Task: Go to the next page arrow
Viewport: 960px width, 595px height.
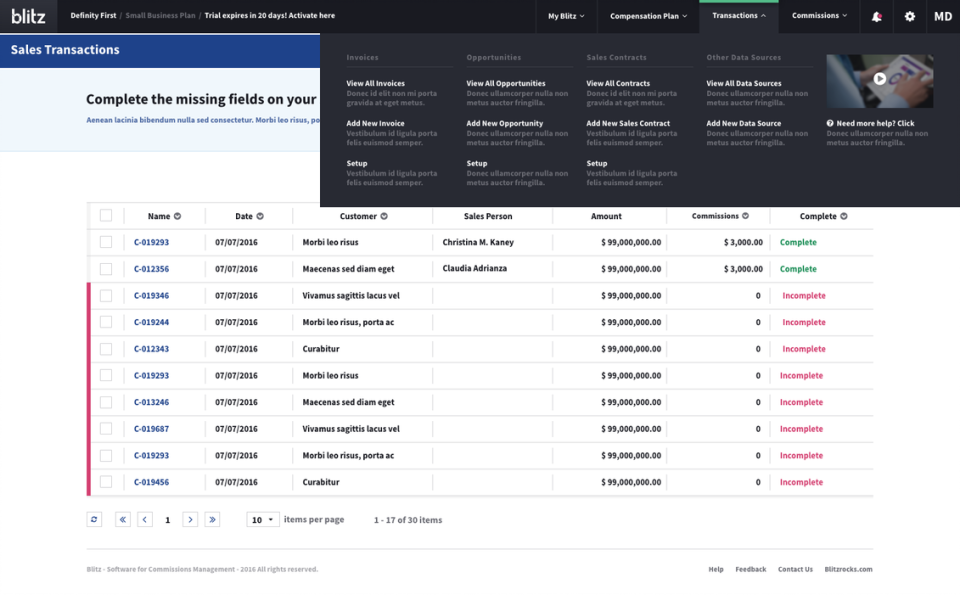Action: click(x=190, y=520)
